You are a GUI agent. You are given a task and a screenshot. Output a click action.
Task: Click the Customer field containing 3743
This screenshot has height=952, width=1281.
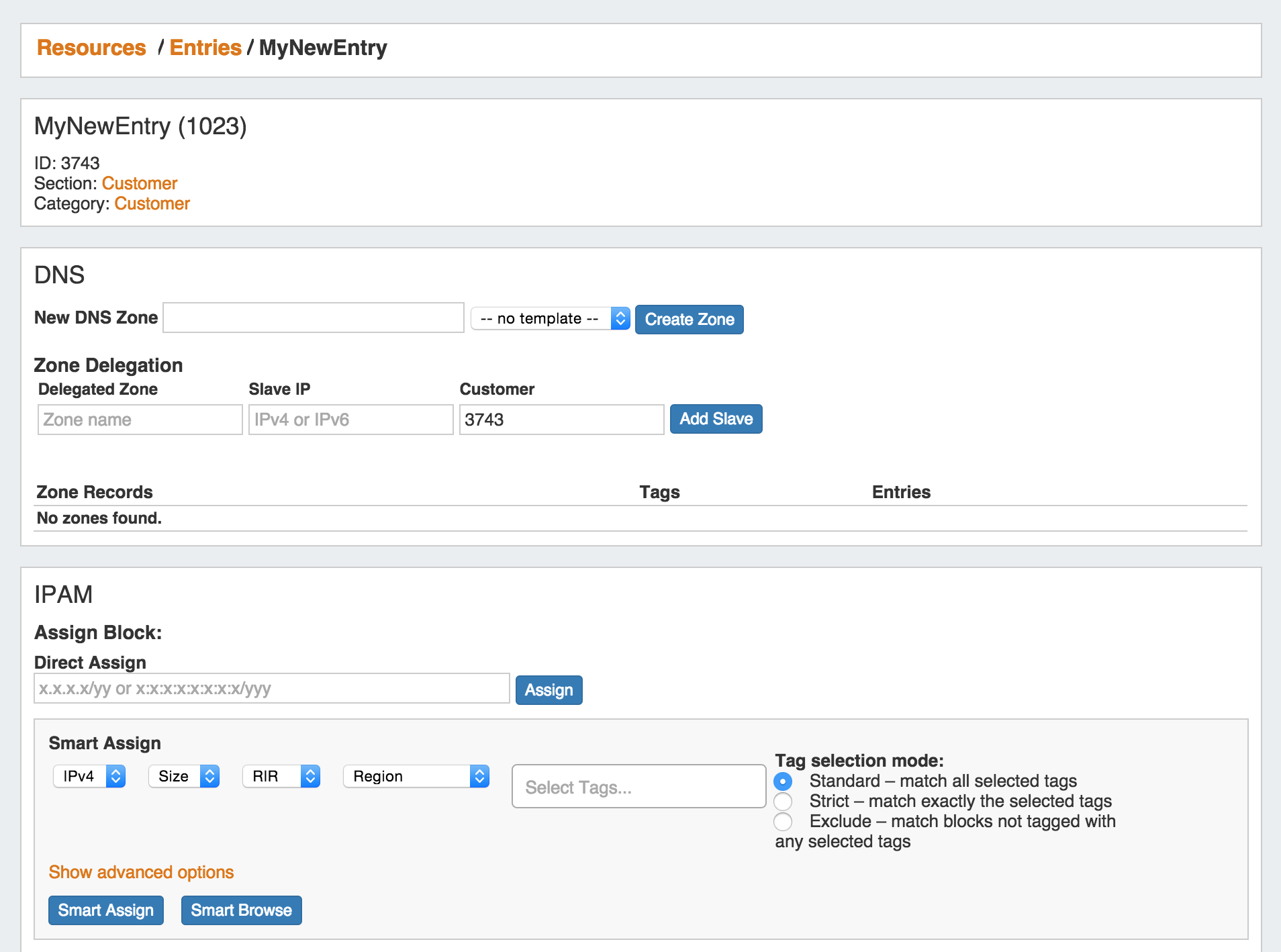(x=561, y=420)
